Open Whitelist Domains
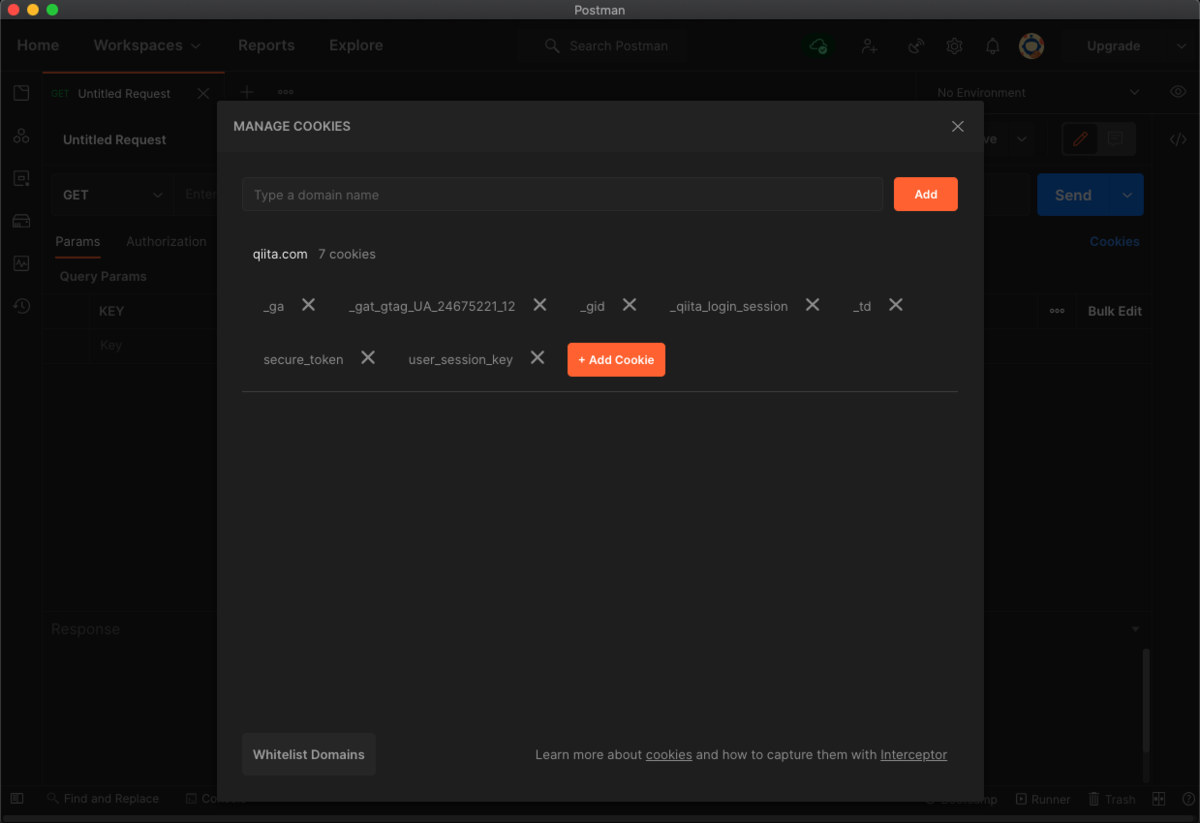This screenshot has height=823, width=1200. click(x=309, y=754)
